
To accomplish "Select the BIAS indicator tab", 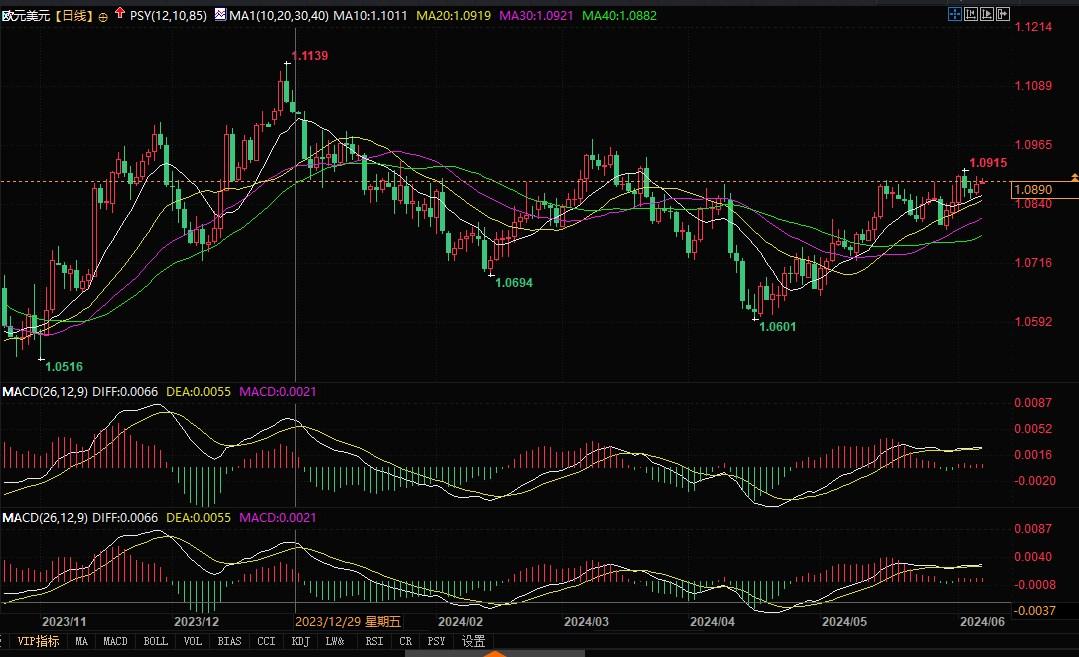I will (x=229, y=641).
